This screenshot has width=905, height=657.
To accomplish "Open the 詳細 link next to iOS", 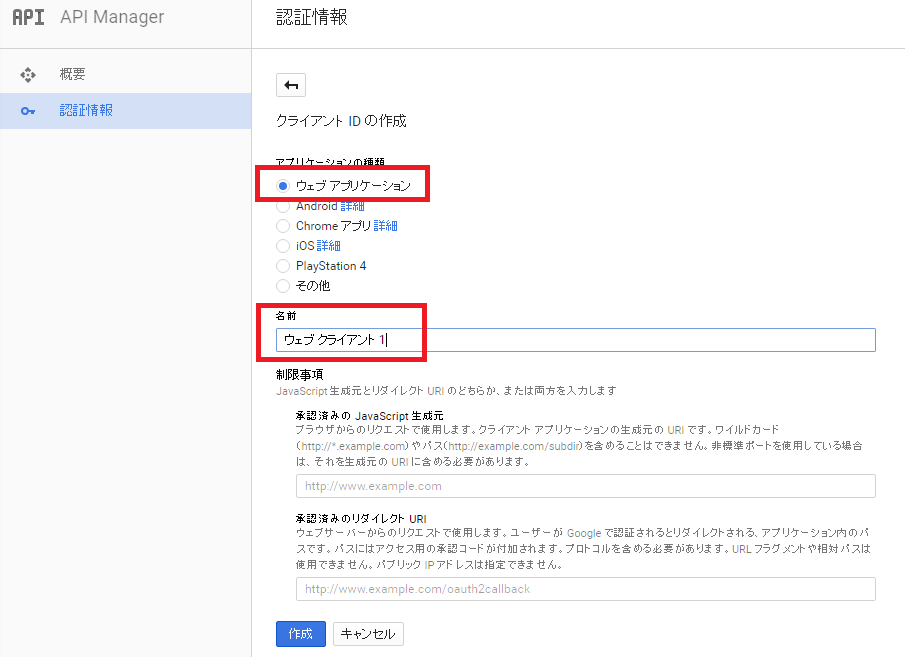I will tap(328, 246).
